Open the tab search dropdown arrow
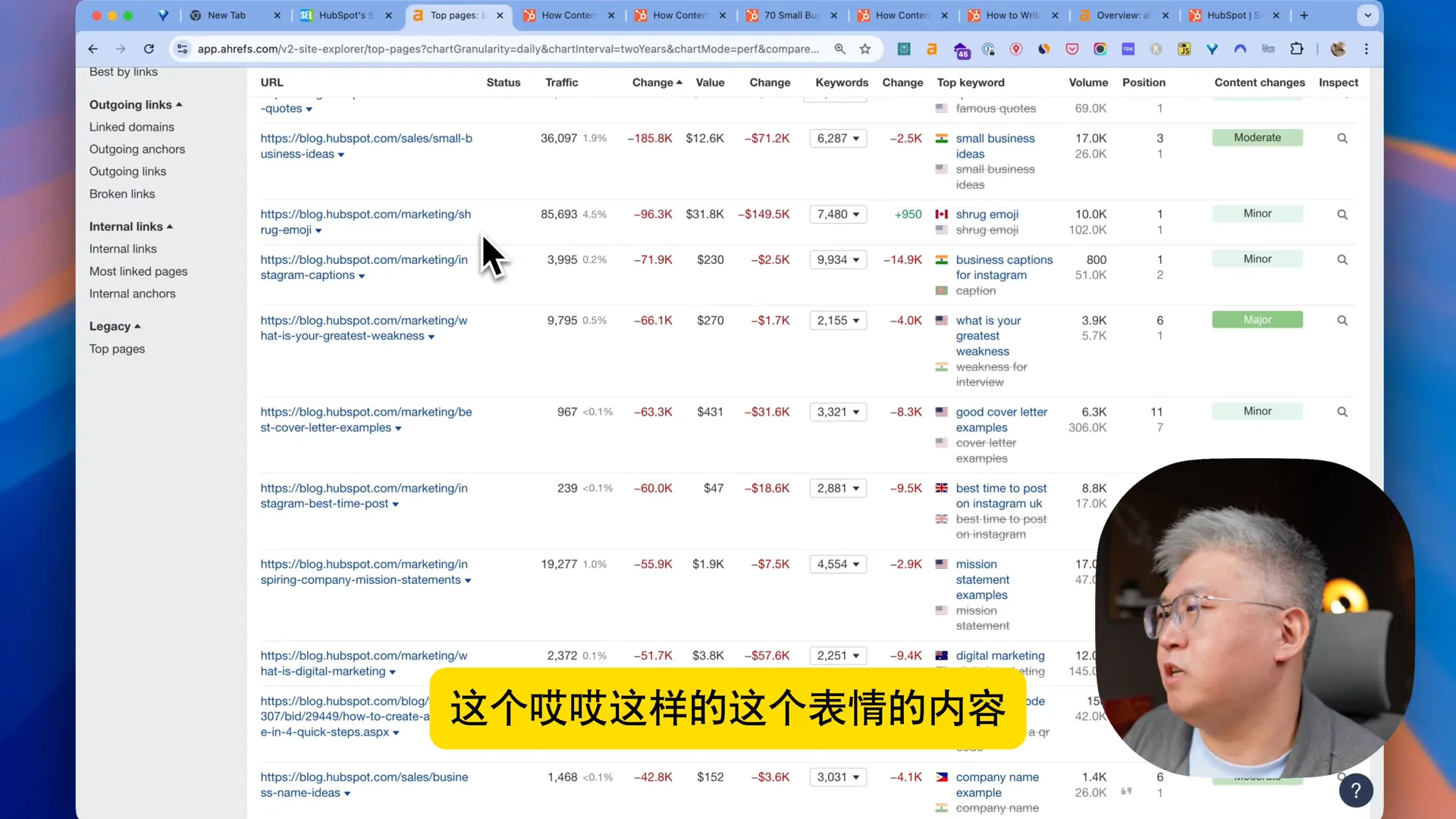The height and width of the screenshot is (819, 1456). pyautogui.click(x=1368, y=15)
